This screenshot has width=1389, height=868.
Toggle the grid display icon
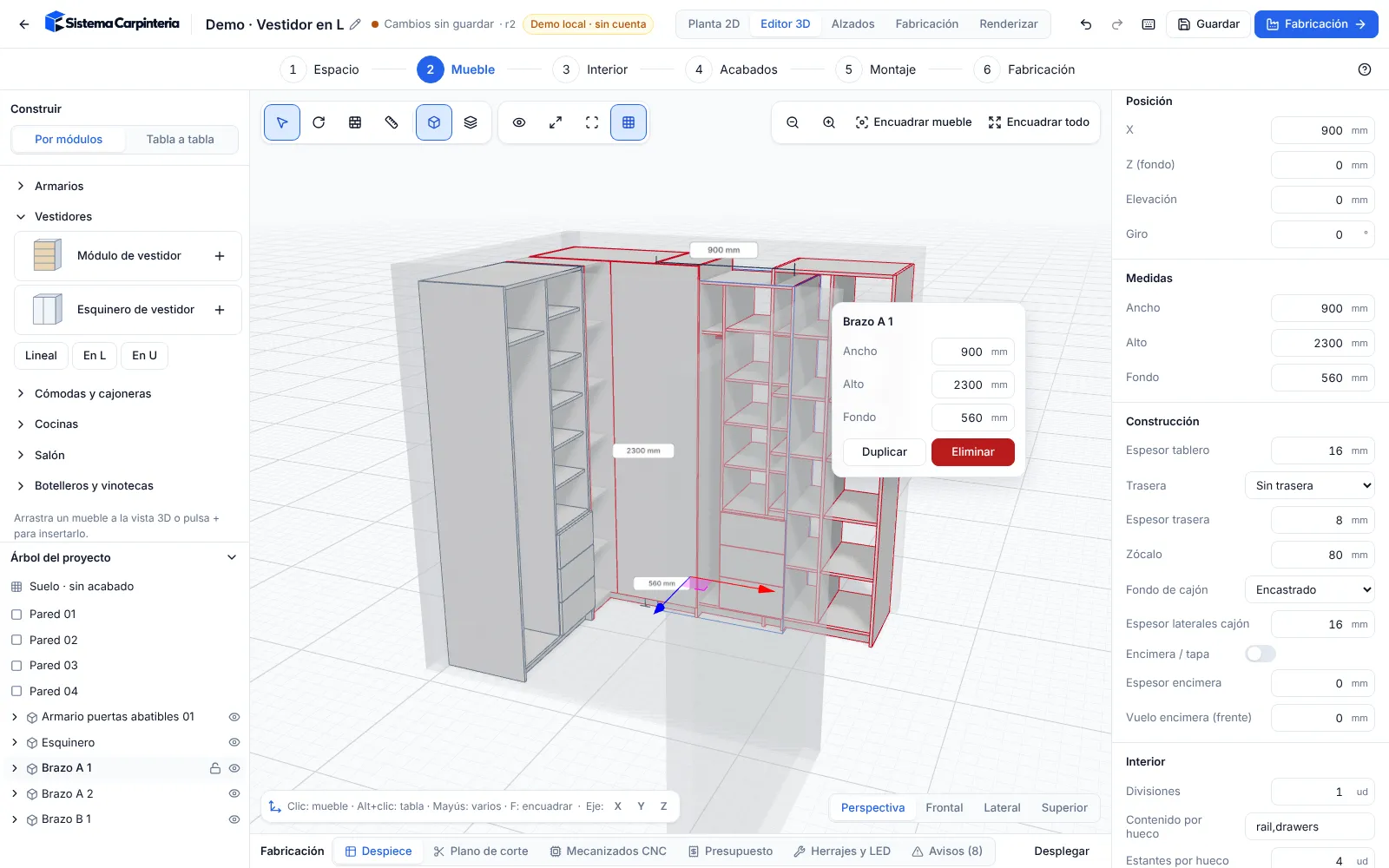[x=629, y=122]
